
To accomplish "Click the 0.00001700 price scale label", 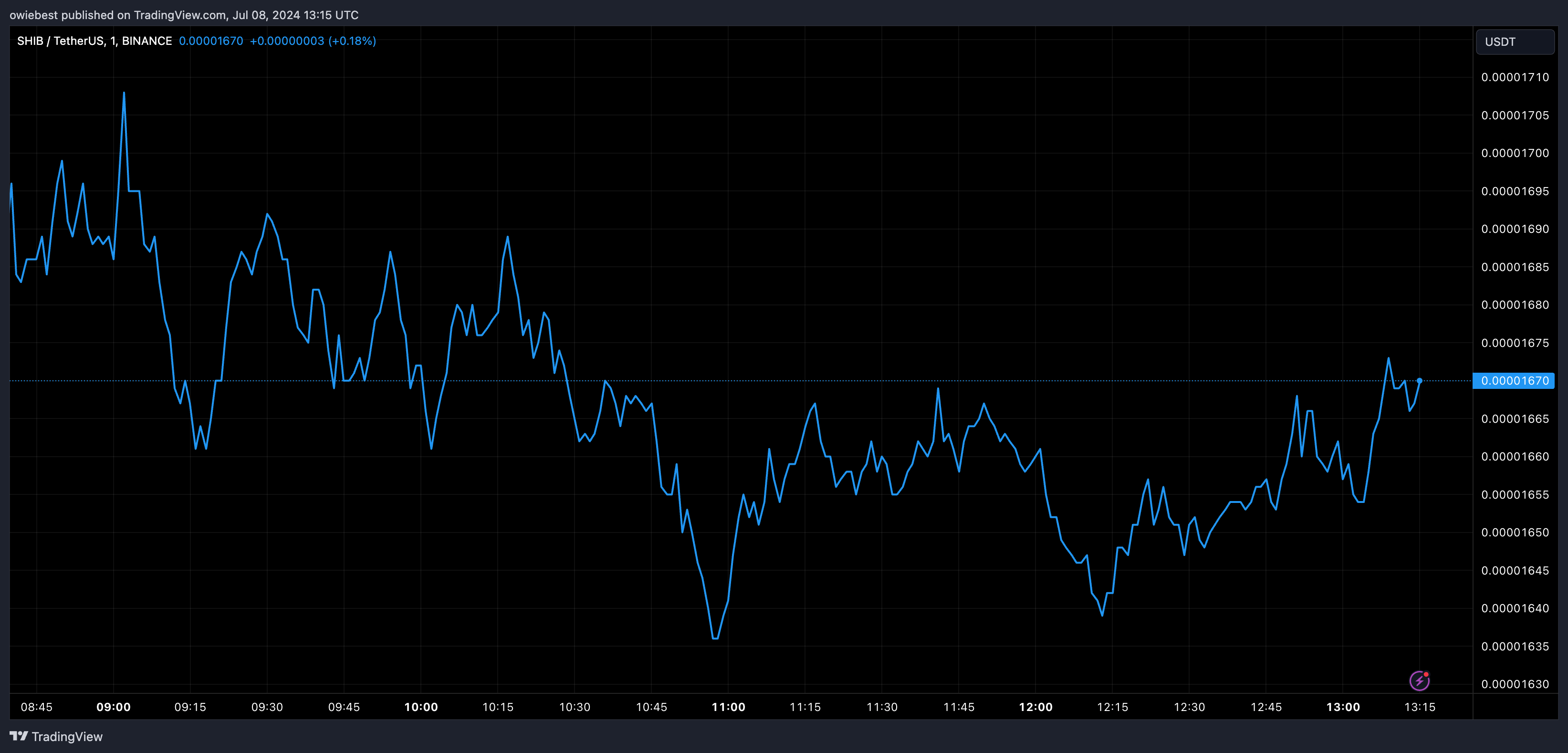I will [1515, 153].
